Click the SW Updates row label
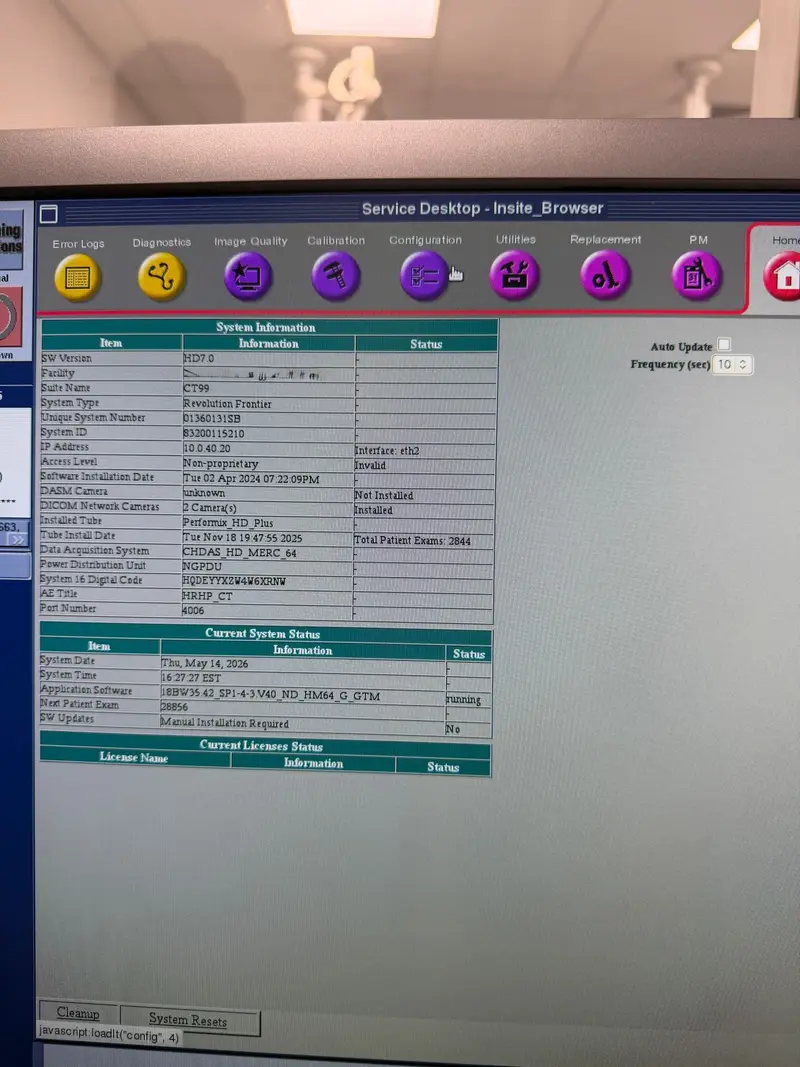Viewport: 800px width, 1067px height. (x=67, y=718)
